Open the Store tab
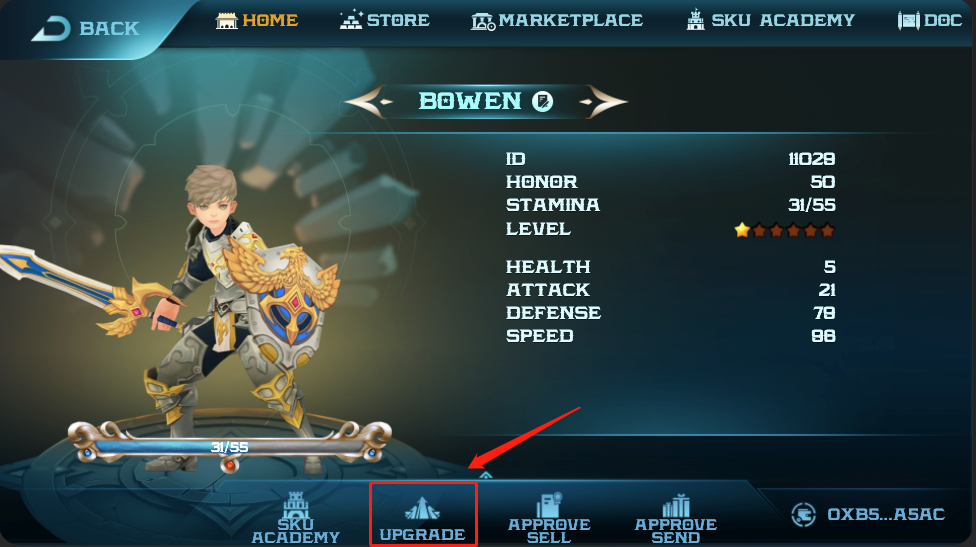Viewport: 976px width, 547px height. pos(385,20)
